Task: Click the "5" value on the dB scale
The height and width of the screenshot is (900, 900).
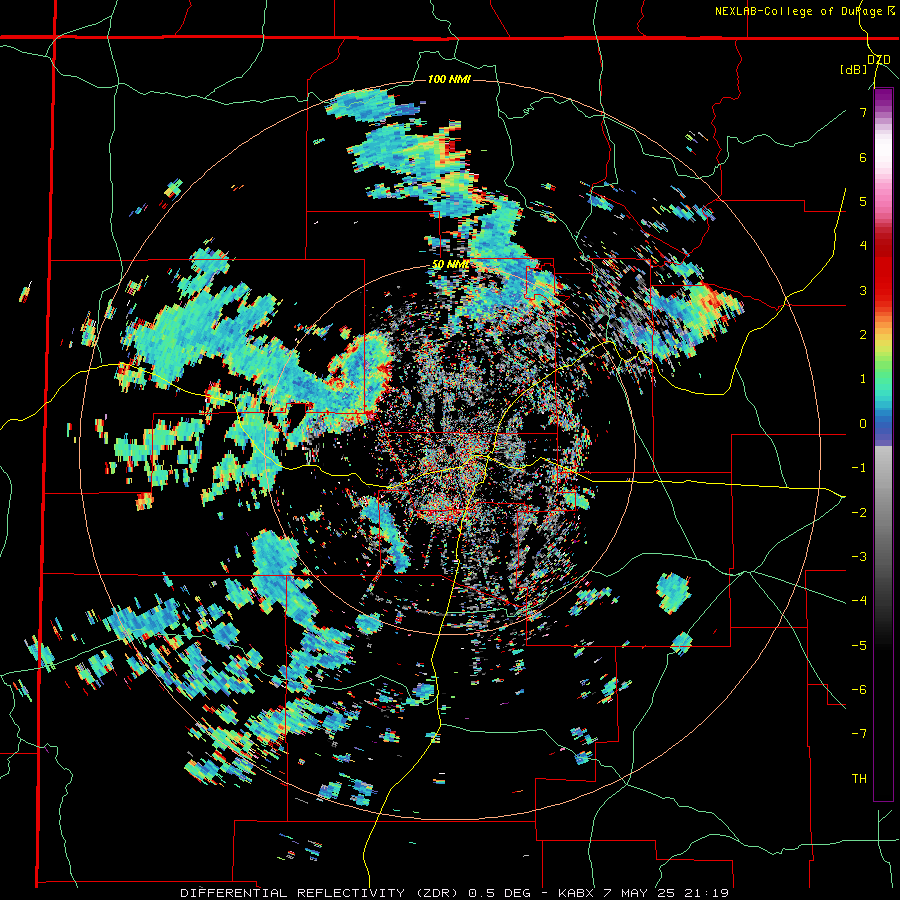Action: tap(863, 201)
